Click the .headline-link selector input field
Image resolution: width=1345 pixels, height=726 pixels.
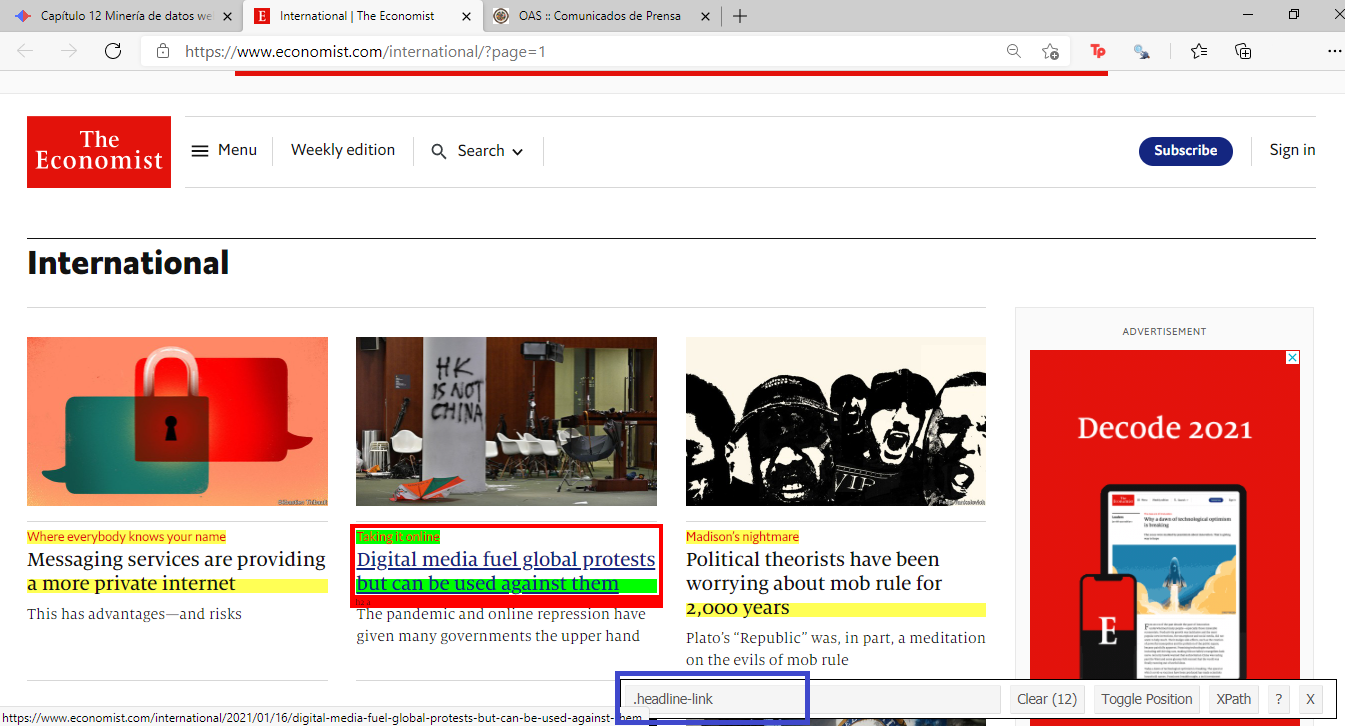point(810,699)
